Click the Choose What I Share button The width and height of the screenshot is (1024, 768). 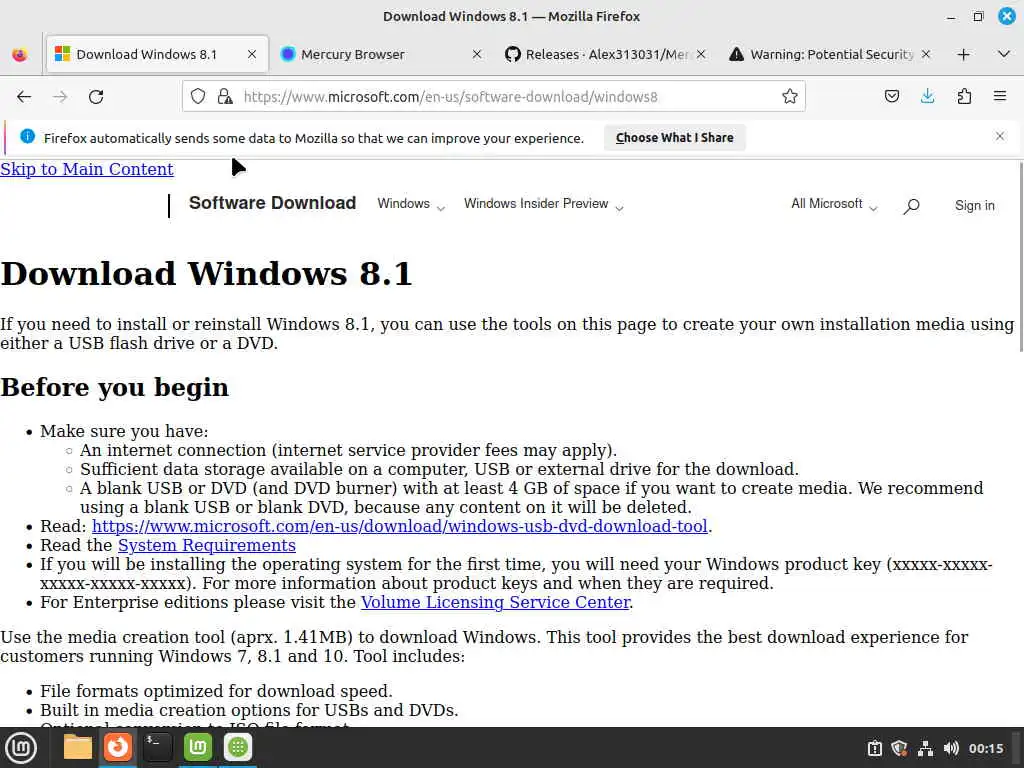click(675, 138)
